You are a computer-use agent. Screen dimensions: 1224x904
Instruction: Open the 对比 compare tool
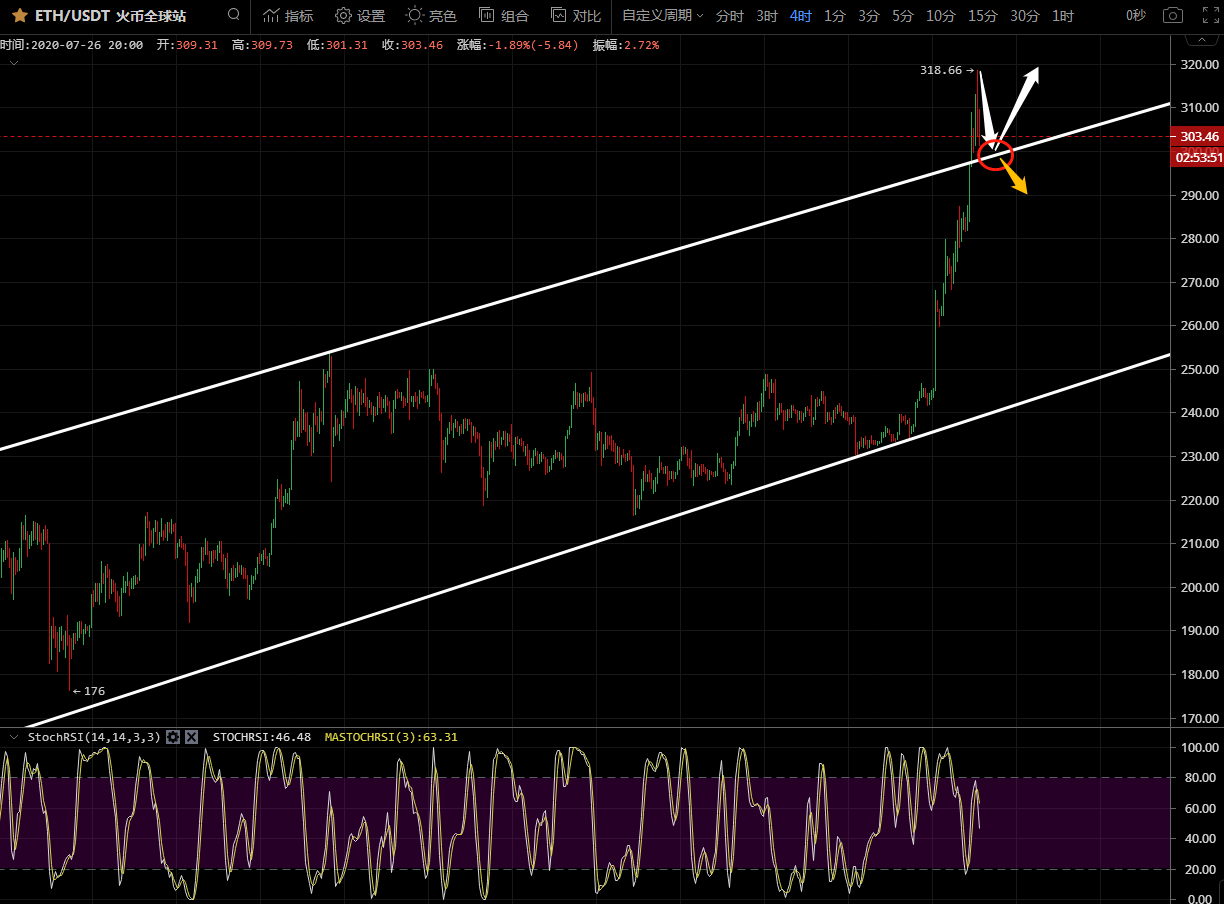click(x=576, y=16)
